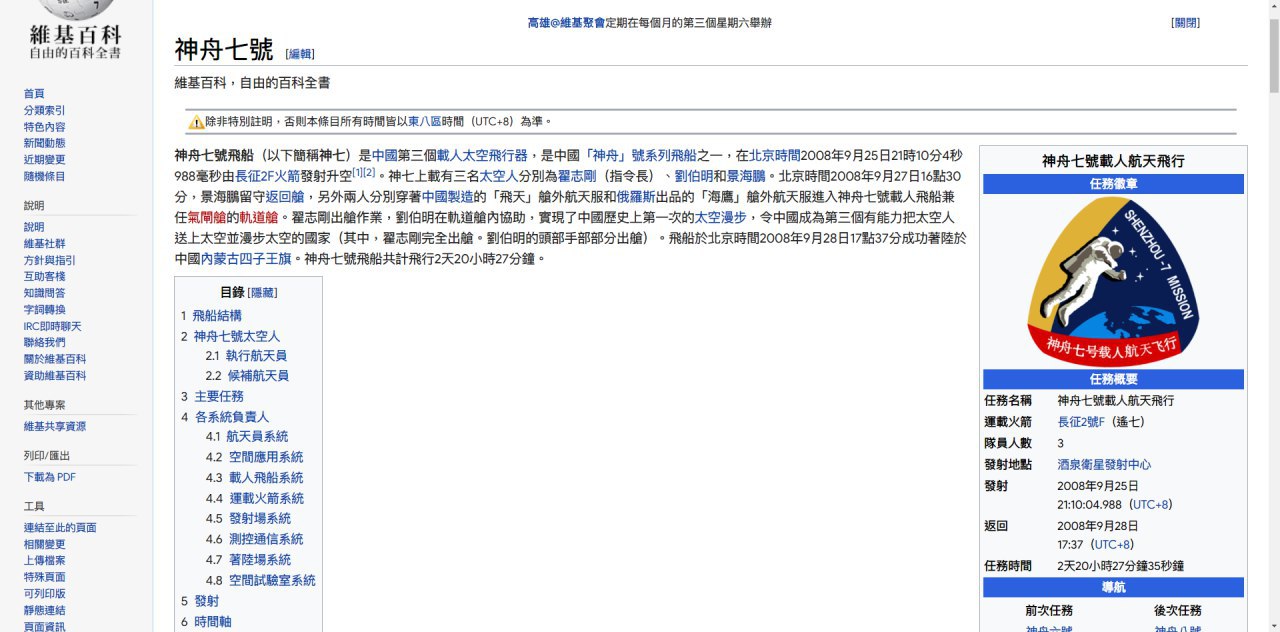Open the 編輯 link beside the title

tap(300, 54)
